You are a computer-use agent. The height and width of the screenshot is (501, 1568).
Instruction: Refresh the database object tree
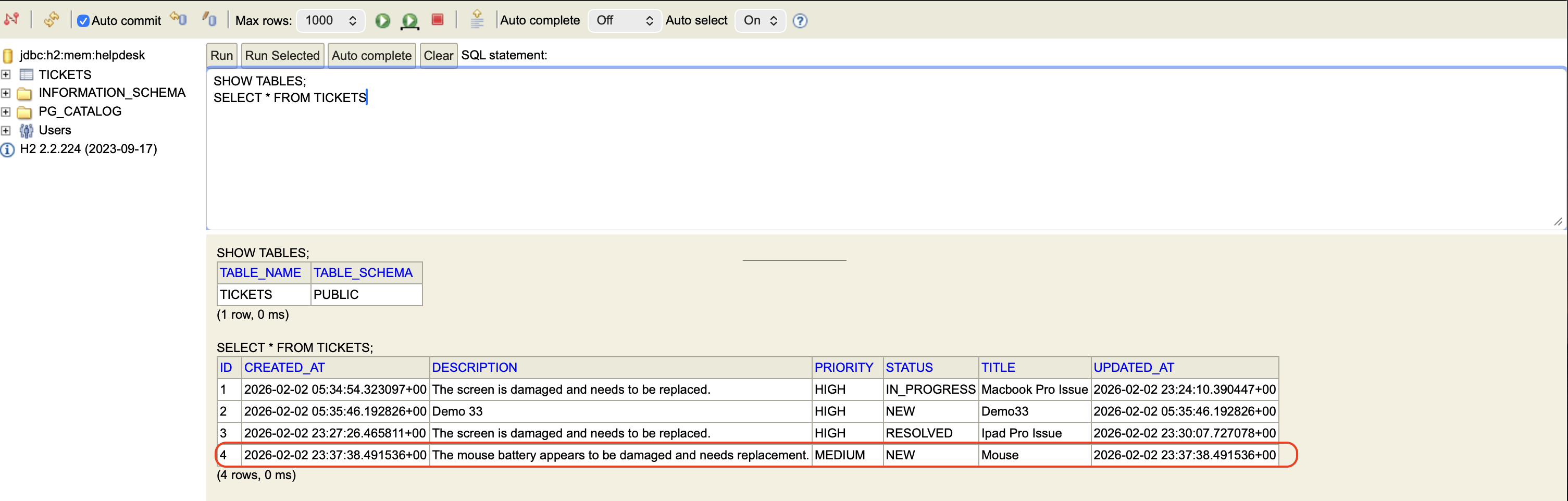[52, 19]
